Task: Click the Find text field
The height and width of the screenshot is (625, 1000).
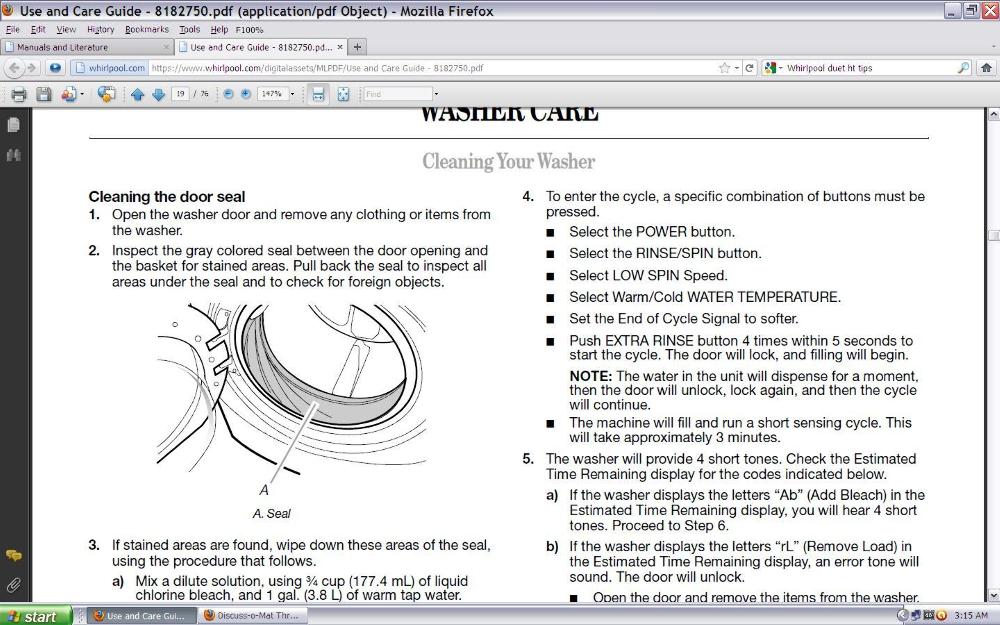Action: pos(398,94)
